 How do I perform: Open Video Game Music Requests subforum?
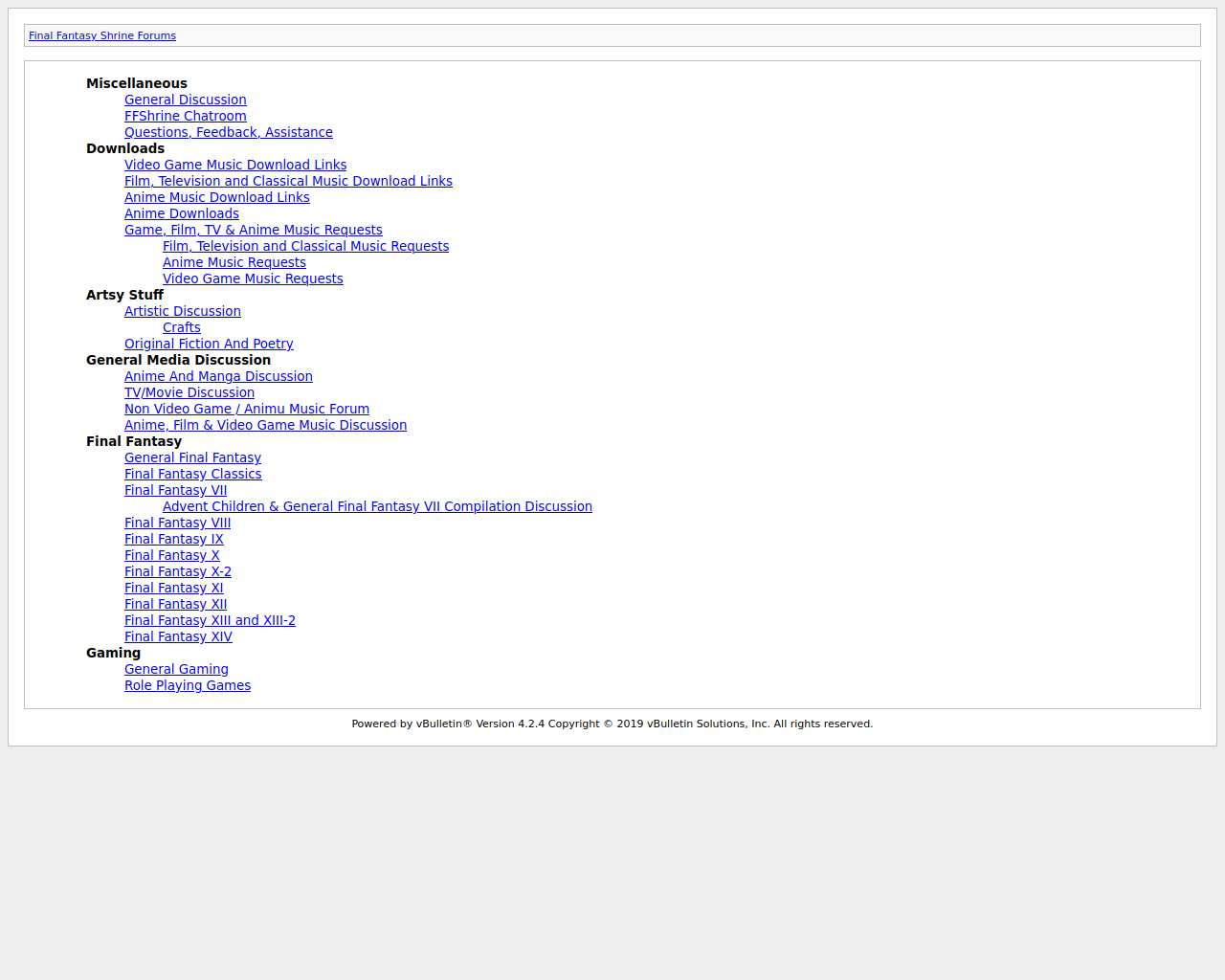[x=253, y=278]
